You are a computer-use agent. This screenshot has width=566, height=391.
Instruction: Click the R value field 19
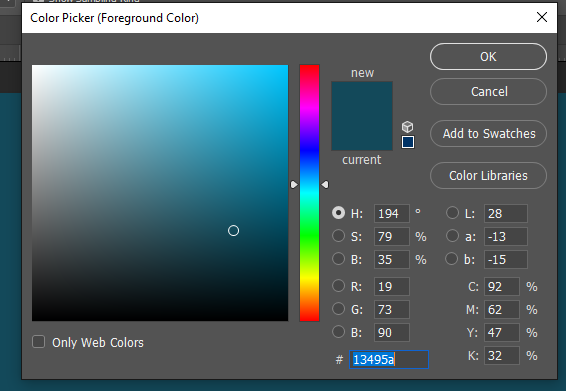pyautogui.click(x=392, y=287)
